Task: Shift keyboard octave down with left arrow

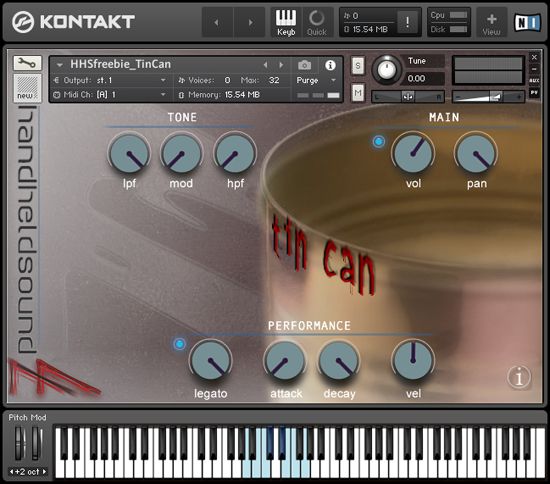Action: [x=11, y=472]
